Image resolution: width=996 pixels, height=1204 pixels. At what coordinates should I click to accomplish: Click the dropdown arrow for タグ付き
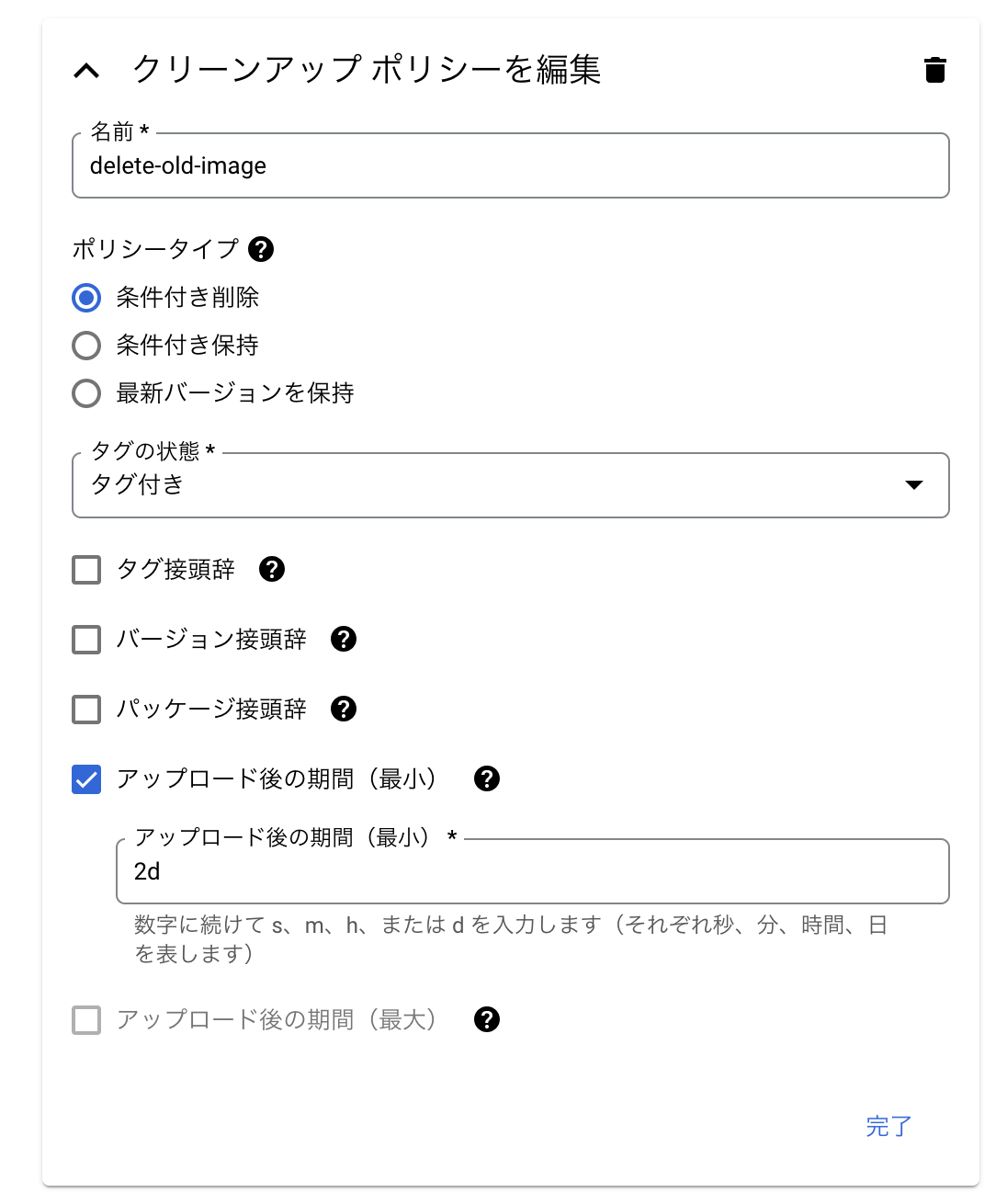pyautogui.click(x=913, y=485)
